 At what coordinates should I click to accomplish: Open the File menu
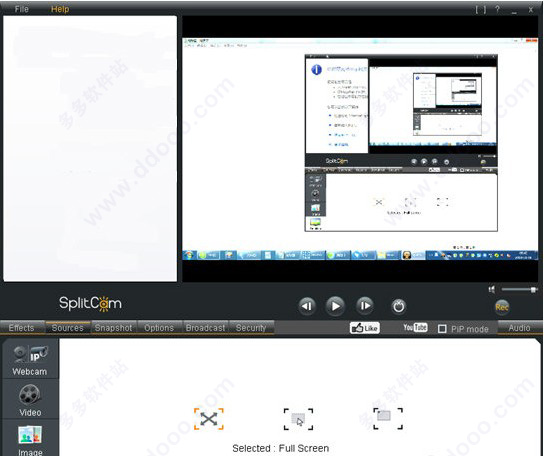pos(22,9)
